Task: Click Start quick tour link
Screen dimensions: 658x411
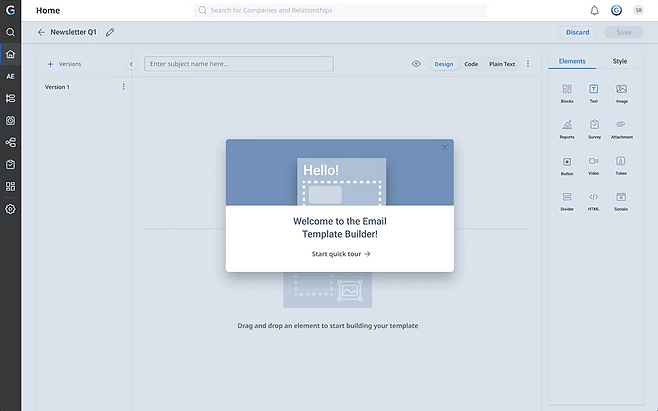Action: [x=341, y=254]
